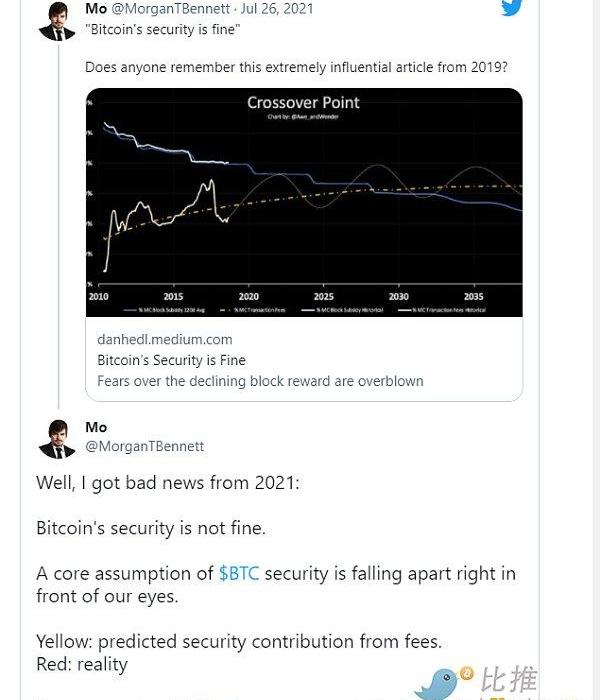
Task: Open the $BTC cashtag link
Action: coord(238,573)
